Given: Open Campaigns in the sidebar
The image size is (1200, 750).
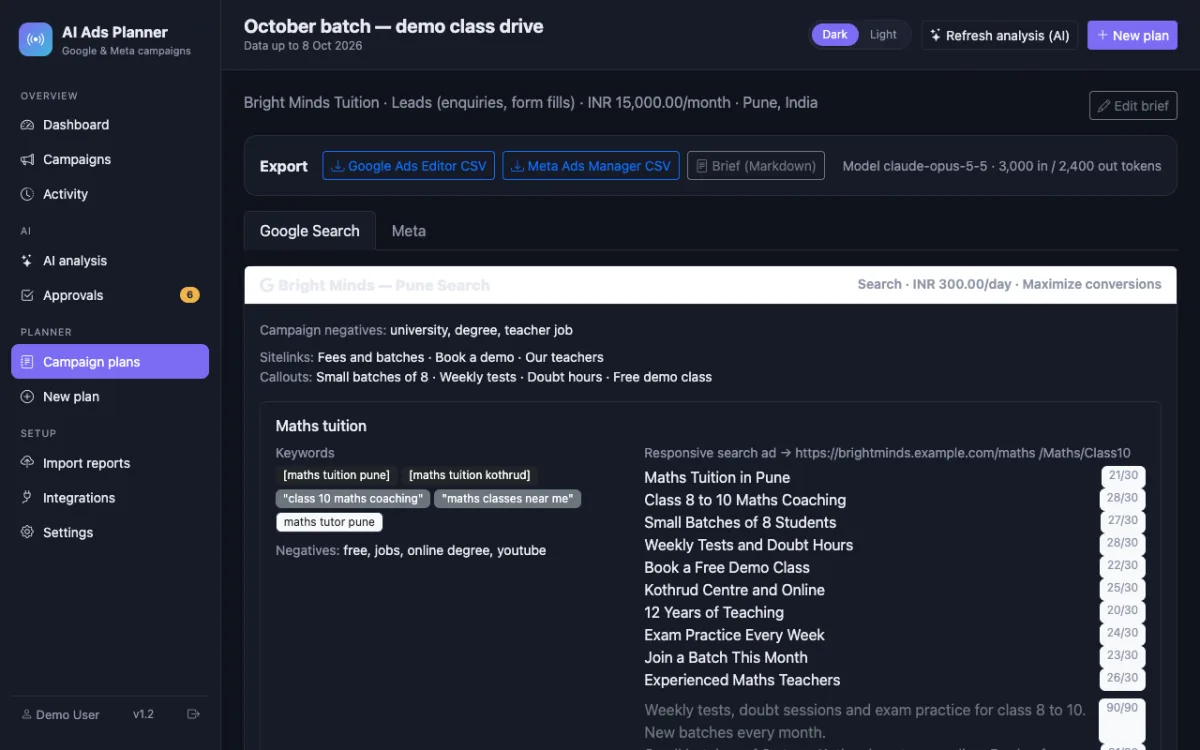Looking at the screenshot, I should [110, 160].
